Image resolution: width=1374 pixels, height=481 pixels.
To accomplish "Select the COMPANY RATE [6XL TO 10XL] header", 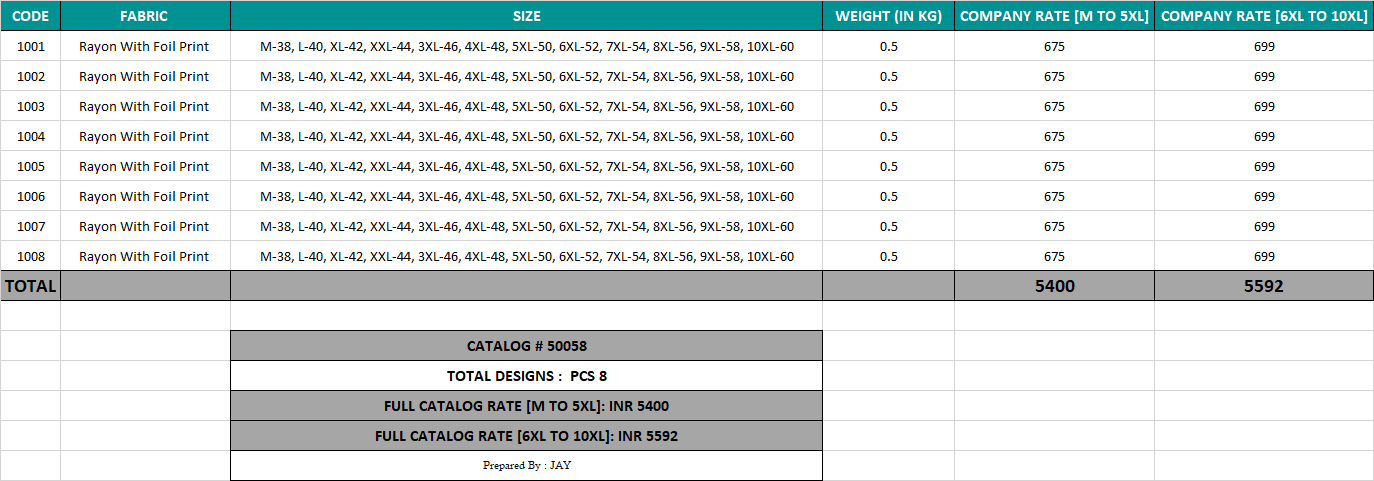I will pyautogui.click(x=1264, y=16).
